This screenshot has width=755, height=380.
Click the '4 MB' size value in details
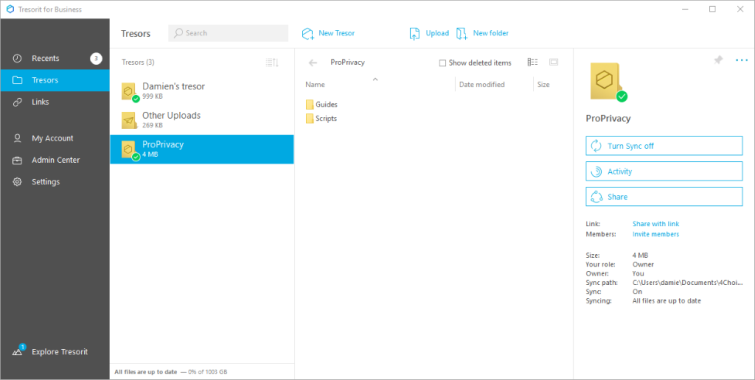pyautogui.click(x=640, y=255)
